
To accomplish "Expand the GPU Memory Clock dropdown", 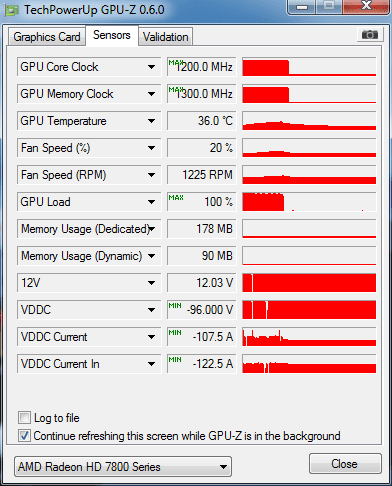I will click(x=151, y=94).
